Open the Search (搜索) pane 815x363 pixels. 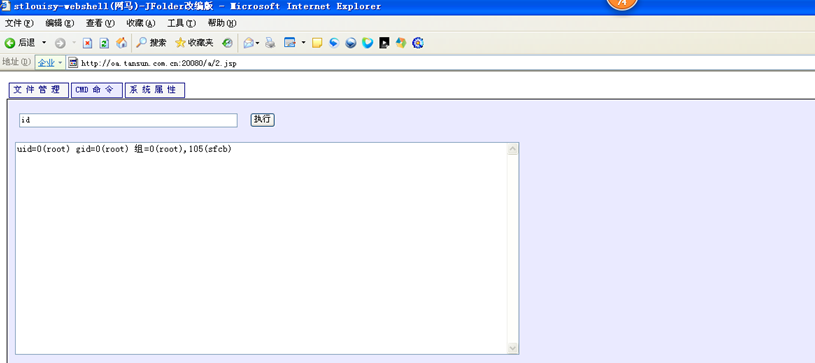151,43
